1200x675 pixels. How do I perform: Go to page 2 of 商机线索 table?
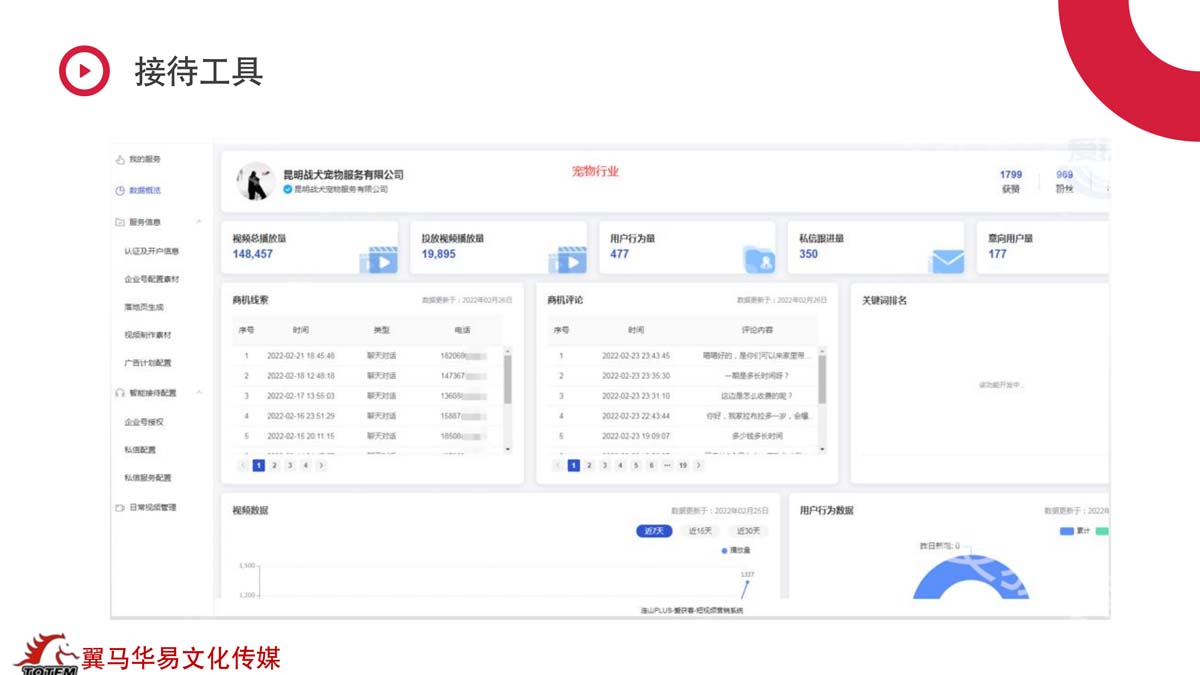(274, 466)
